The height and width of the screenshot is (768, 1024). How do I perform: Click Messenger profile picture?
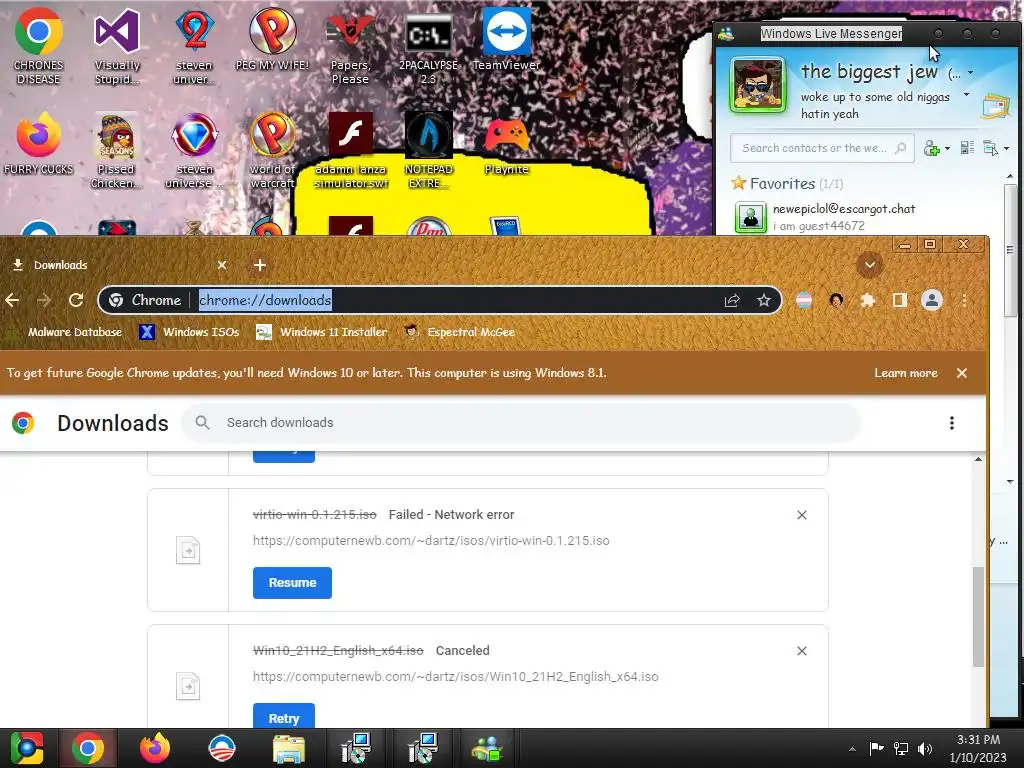(758, 85)
